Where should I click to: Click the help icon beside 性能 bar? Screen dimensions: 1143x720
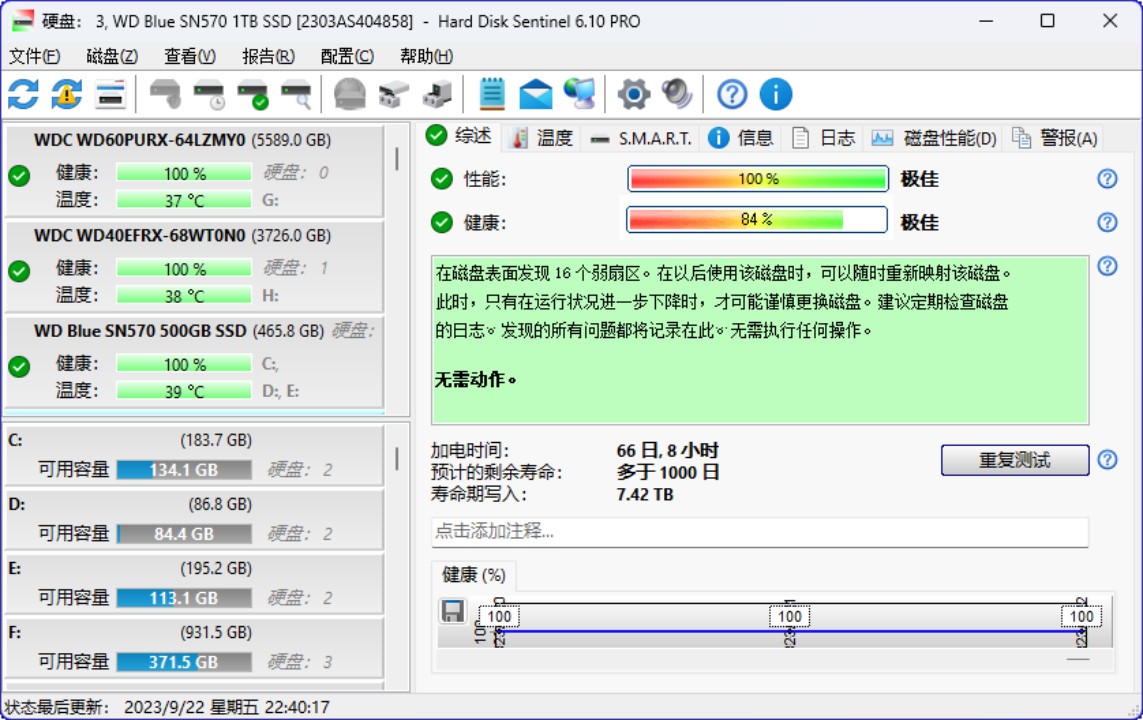coord(1107,179)
